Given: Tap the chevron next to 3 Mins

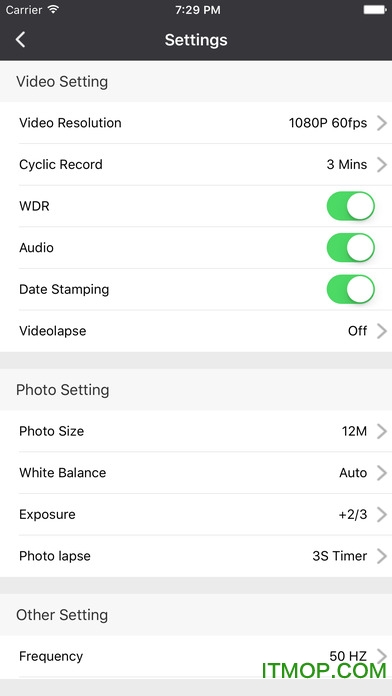Looking at the screenshot, I should 382,165.
